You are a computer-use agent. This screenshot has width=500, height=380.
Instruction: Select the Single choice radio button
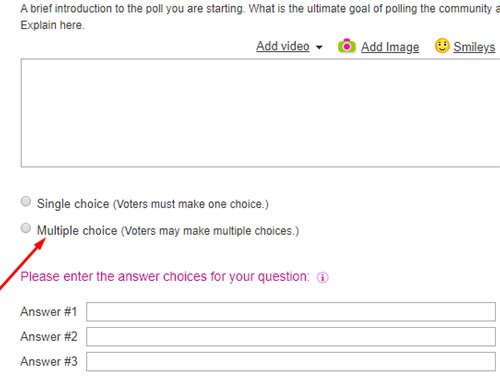point(26,201)
